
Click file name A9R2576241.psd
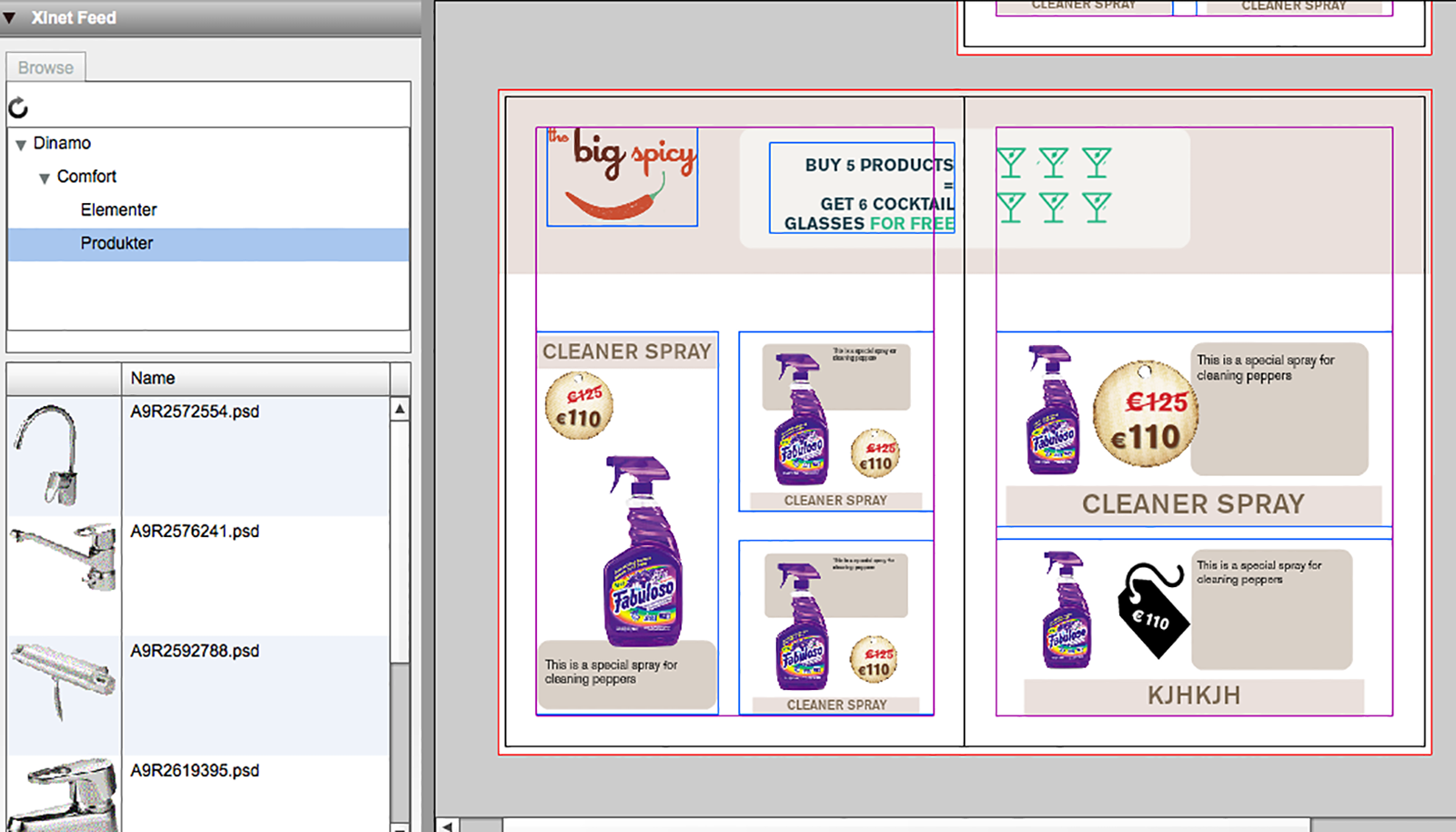pos(195,531)
